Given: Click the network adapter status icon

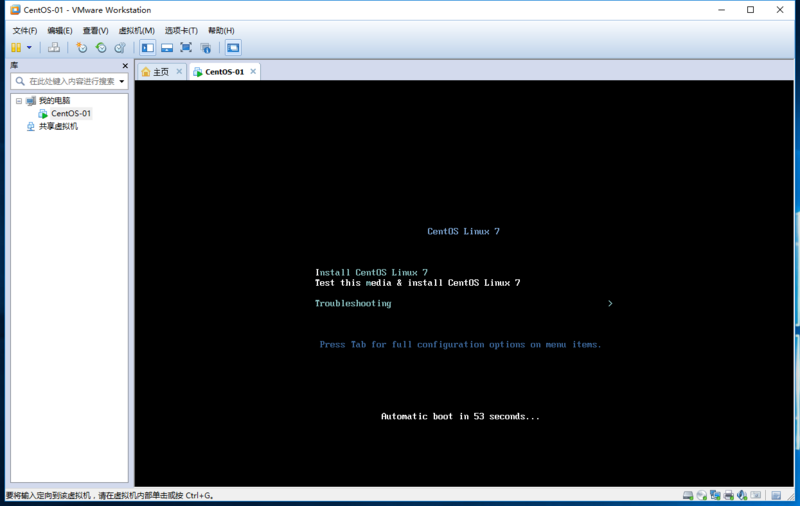Looking at the screenshot, I should (715, 495).
